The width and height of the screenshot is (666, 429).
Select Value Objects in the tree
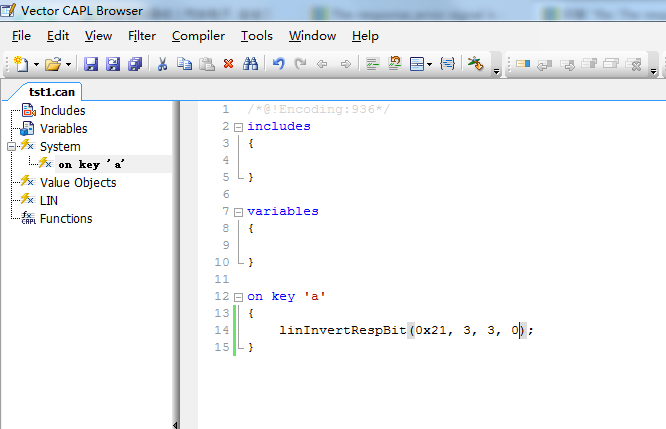pyautogui.click(x=78, y=183)
